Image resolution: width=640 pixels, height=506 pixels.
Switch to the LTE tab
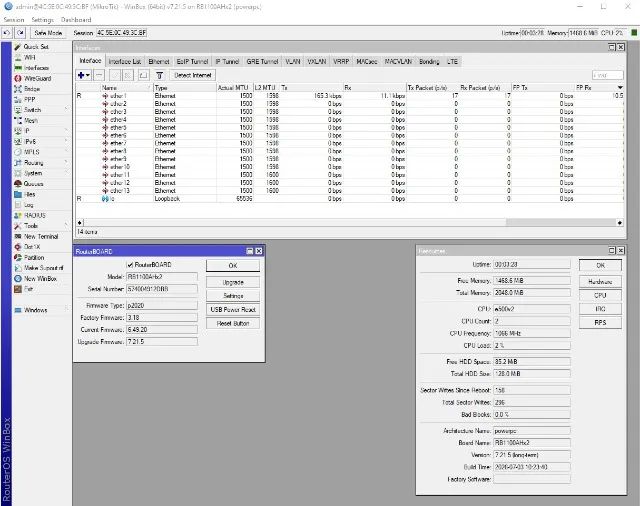[x=452, y=62]
